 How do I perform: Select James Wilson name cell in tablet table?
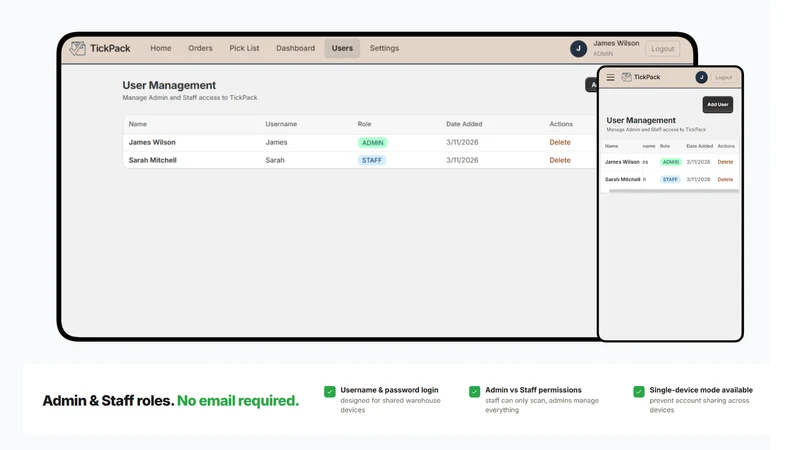(x=152, y=142)
